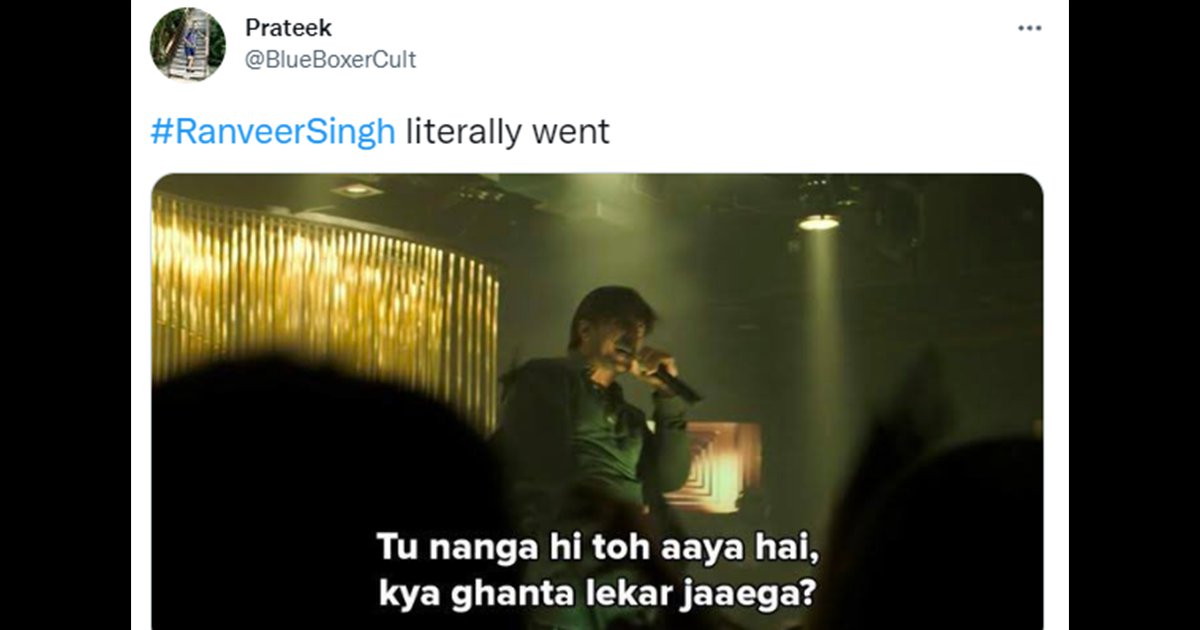Open the three-dot more options menu
This screenshot has height=630, width=1200.
click(1029, 28)
